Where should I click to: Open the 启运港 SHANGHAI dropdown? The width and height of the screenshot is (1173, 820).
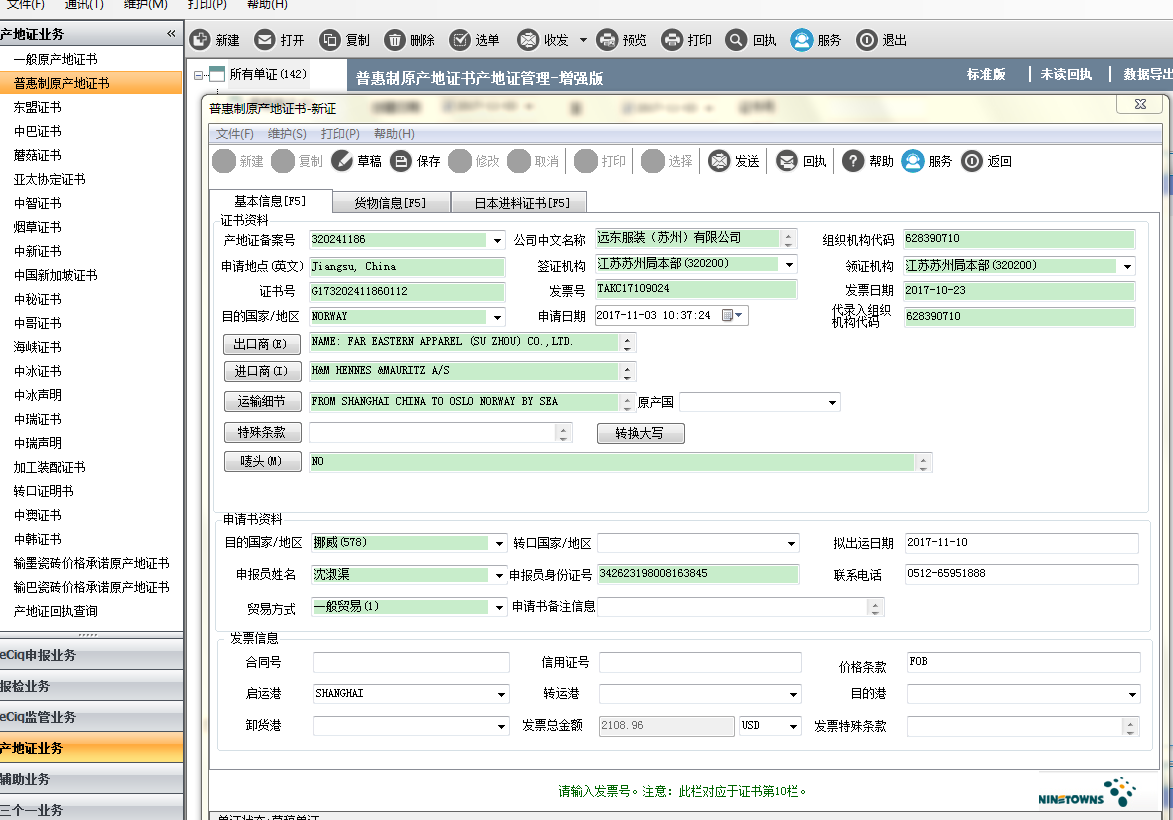pyautogui.click(x=501, y=694)
